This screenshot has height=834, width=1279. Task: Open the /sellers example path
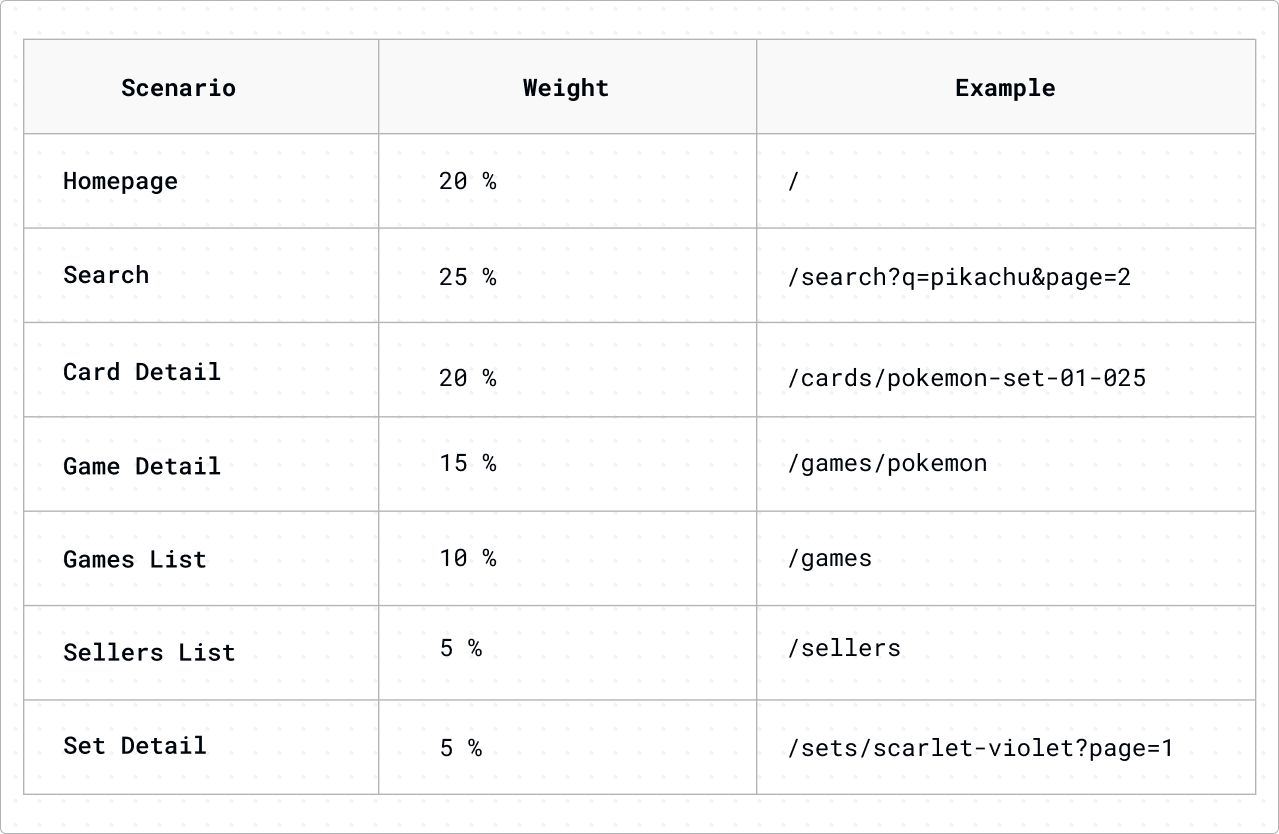[844, 648]
